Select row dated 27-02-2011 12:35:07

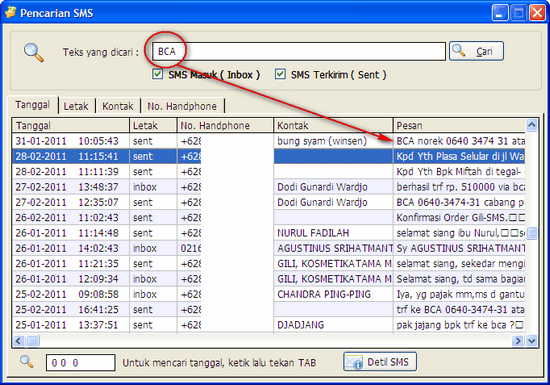(x=269, y=202)
